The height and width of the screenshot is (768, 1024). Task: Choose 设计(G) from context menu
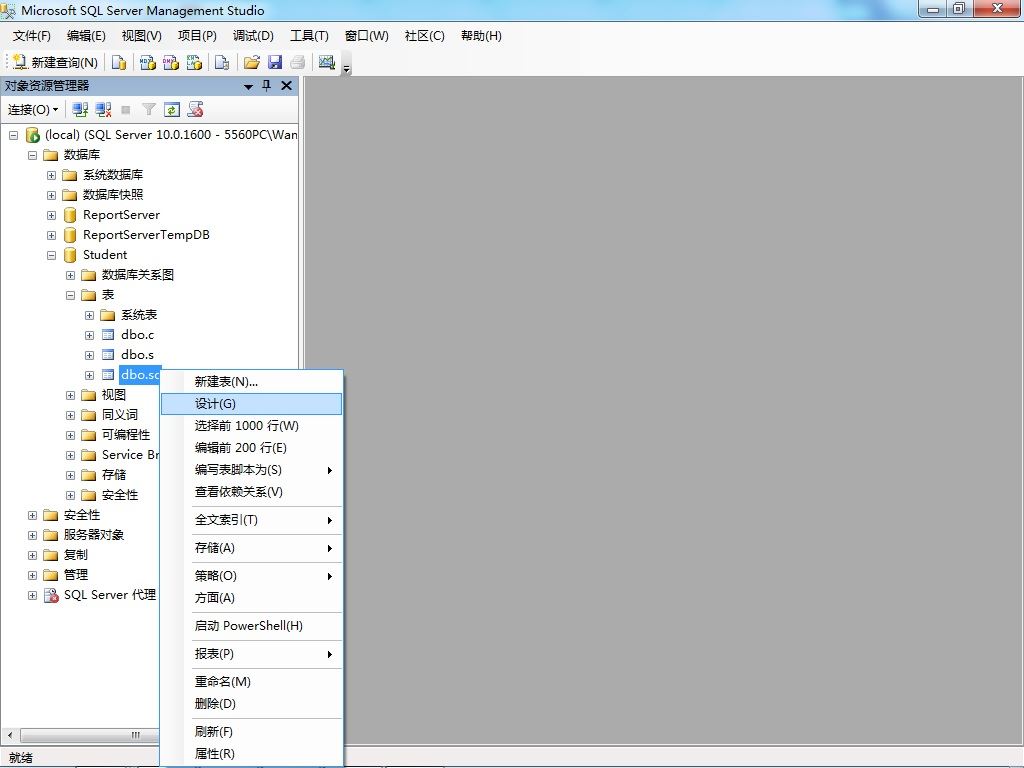click(x=251, y=404)
